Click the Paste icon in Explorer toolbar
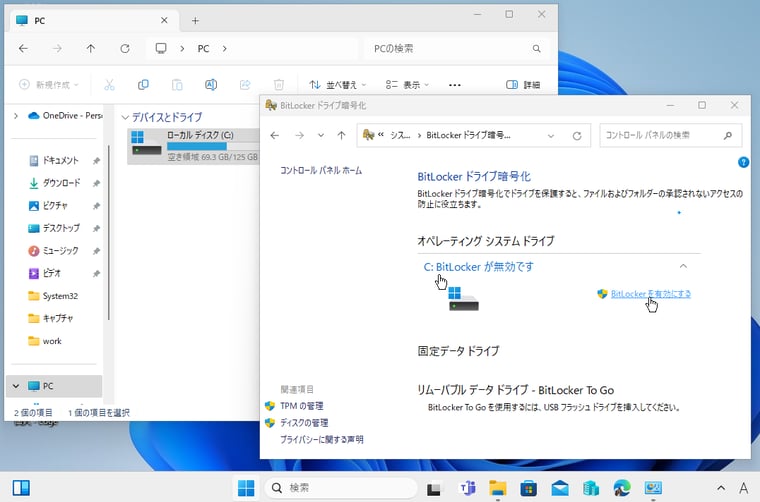This screenshot has width=760, height=502. tap(177, 85)
